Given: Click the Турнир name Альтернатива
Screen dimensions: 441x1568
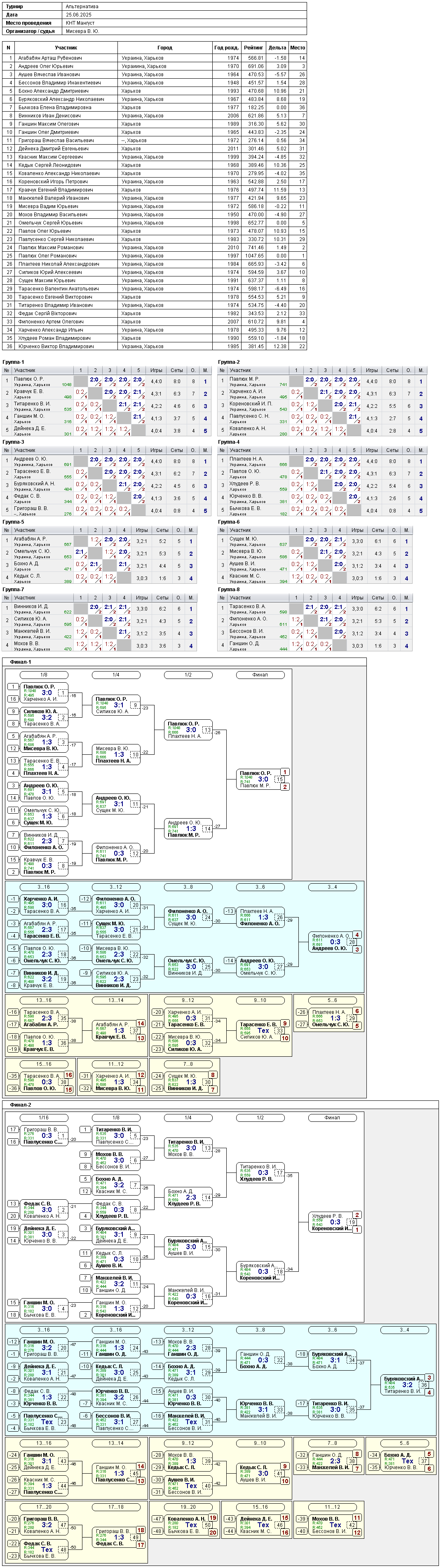Looking at the screenshot, I should (x=82, y=7).
